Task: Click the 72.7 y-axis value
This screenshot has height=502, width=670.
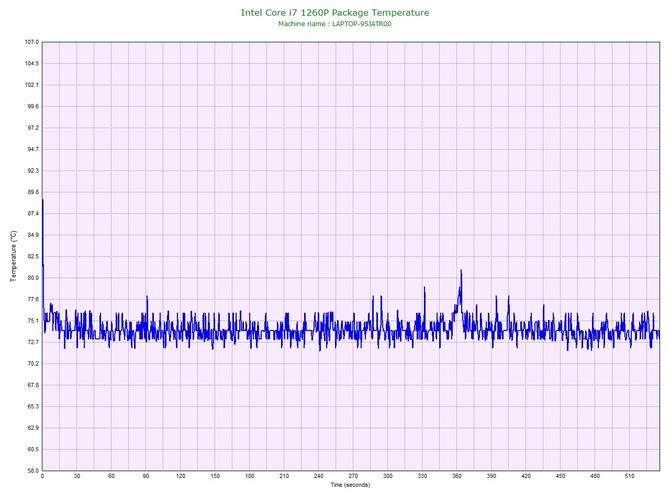Action: click(x=33, y=342)
